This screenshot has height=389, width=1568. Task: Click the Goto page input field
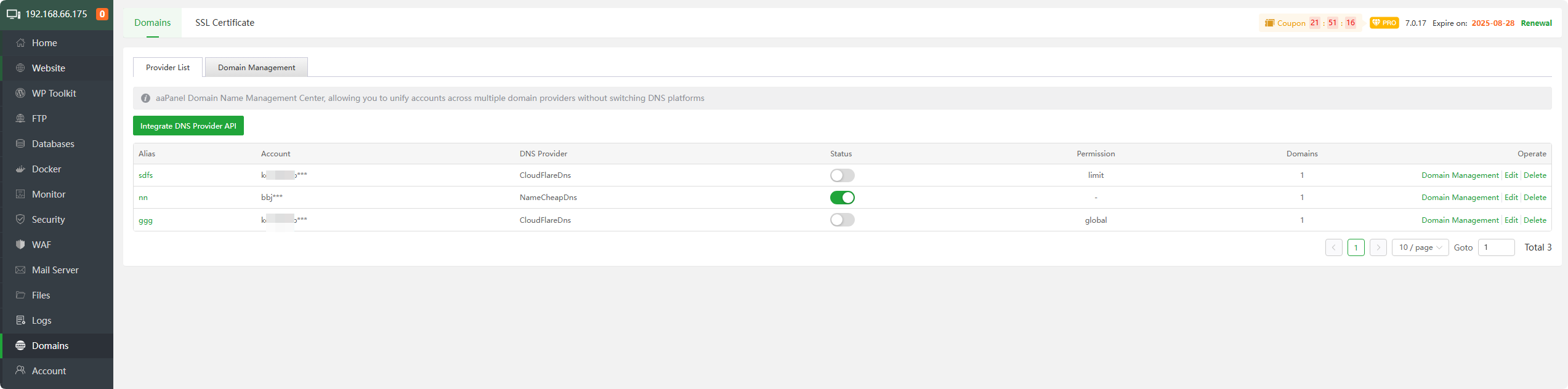click(x=1495, y=247)
